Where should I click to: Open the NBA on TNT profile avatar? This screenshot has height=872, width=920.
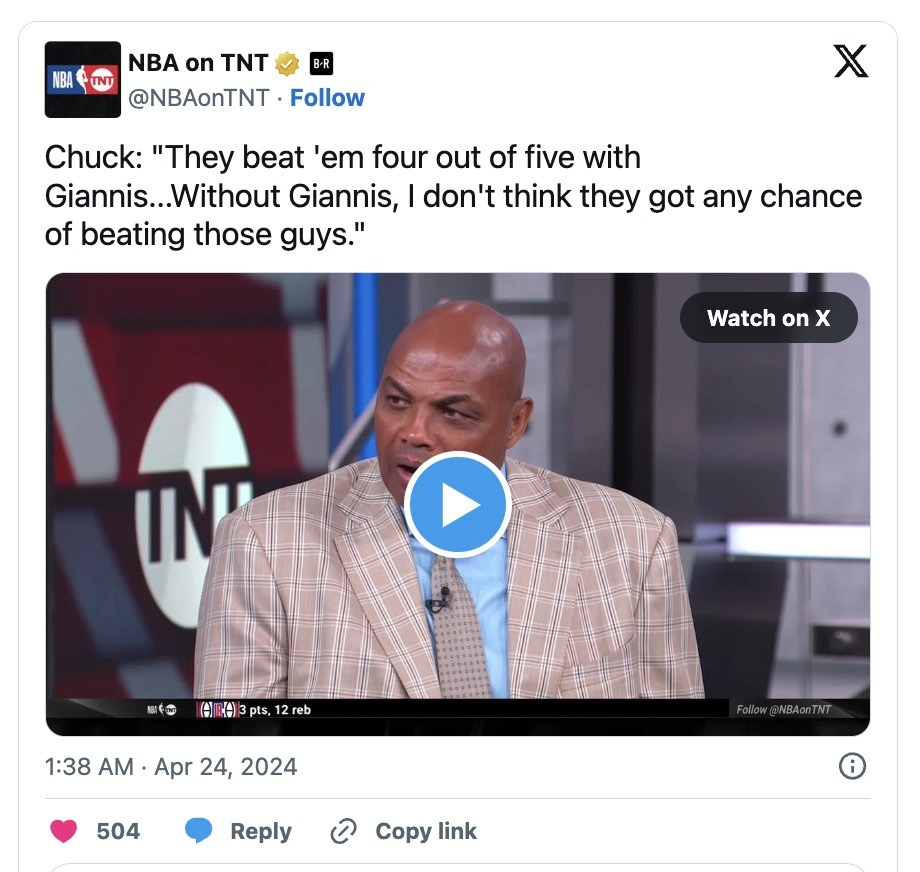[x=83, y=80]
